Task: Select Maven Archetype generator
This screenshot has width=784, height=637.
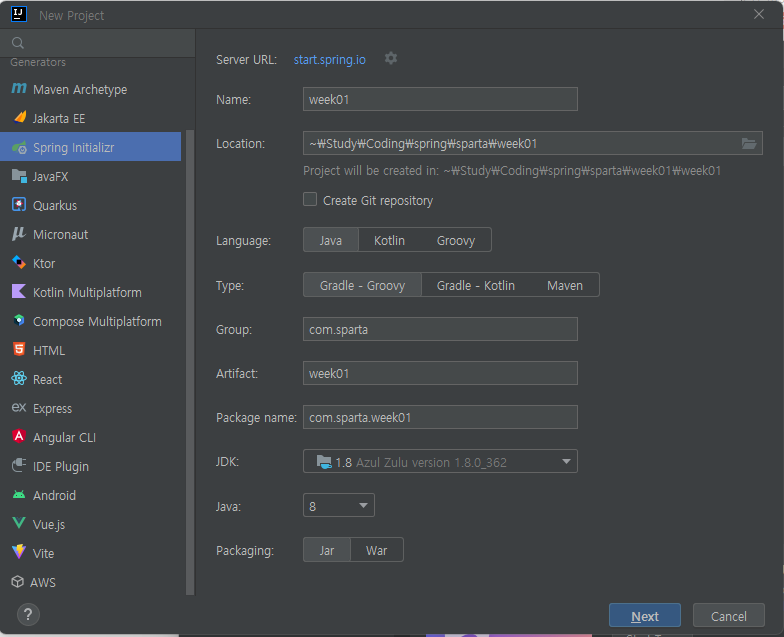Action: pyautogui.click(x=90, y=90)
